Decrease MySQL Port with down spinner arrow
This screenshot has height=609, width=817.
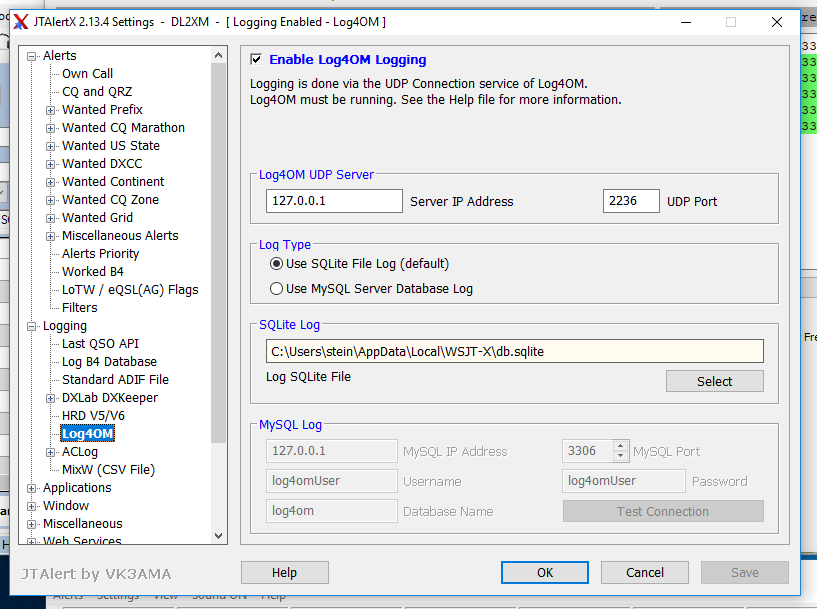[620, 456]
